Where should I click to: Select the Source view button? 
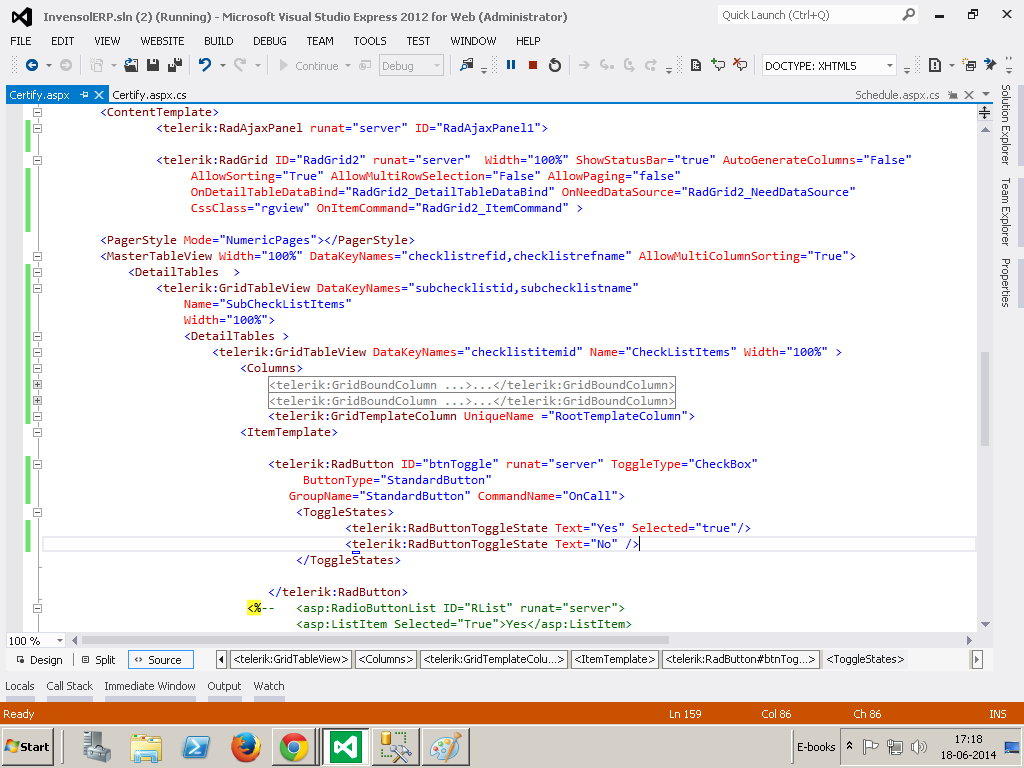tap(161, 660)
